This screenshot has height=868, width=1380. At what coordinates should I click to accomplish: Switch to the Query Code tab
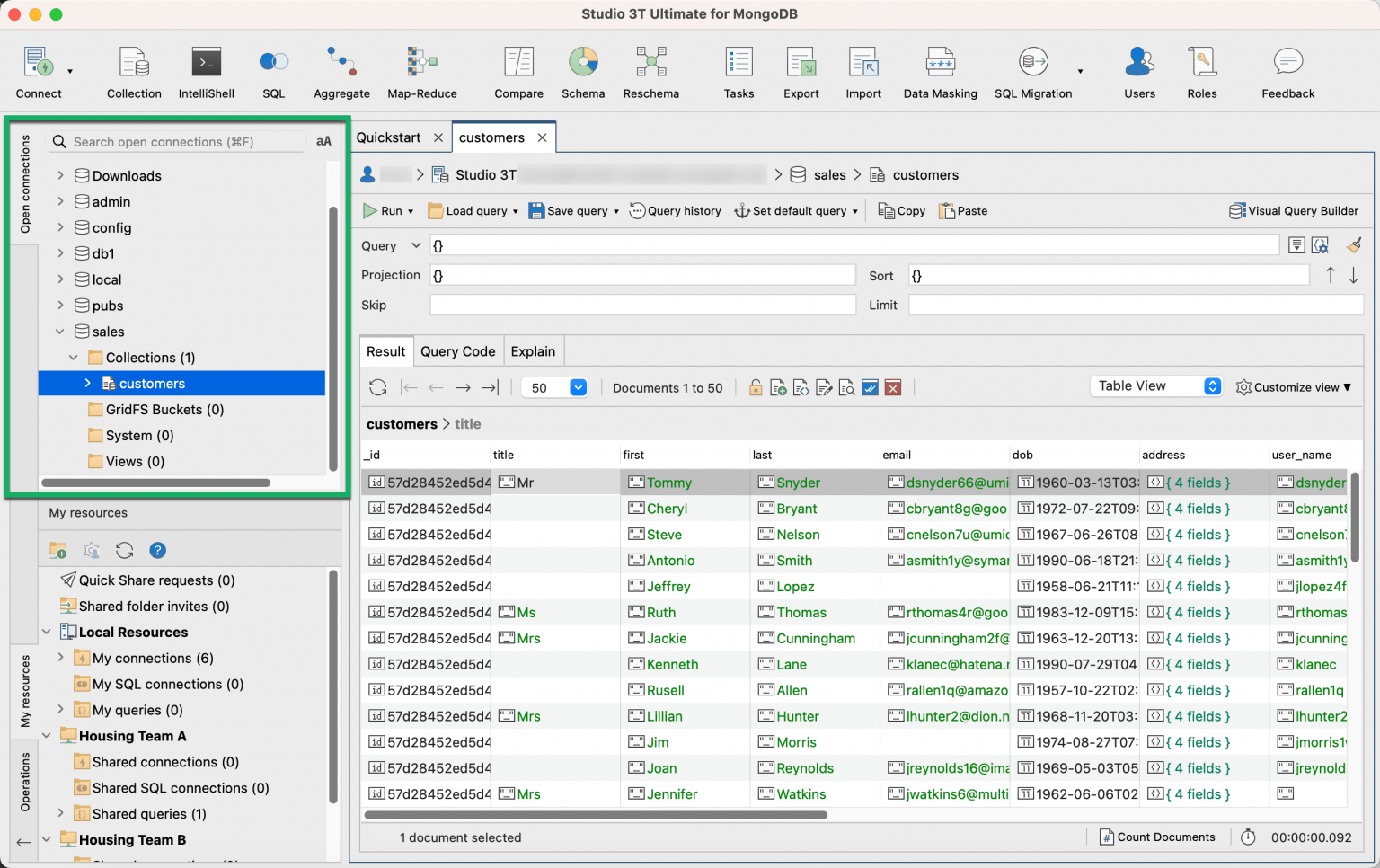pos(458,351)
